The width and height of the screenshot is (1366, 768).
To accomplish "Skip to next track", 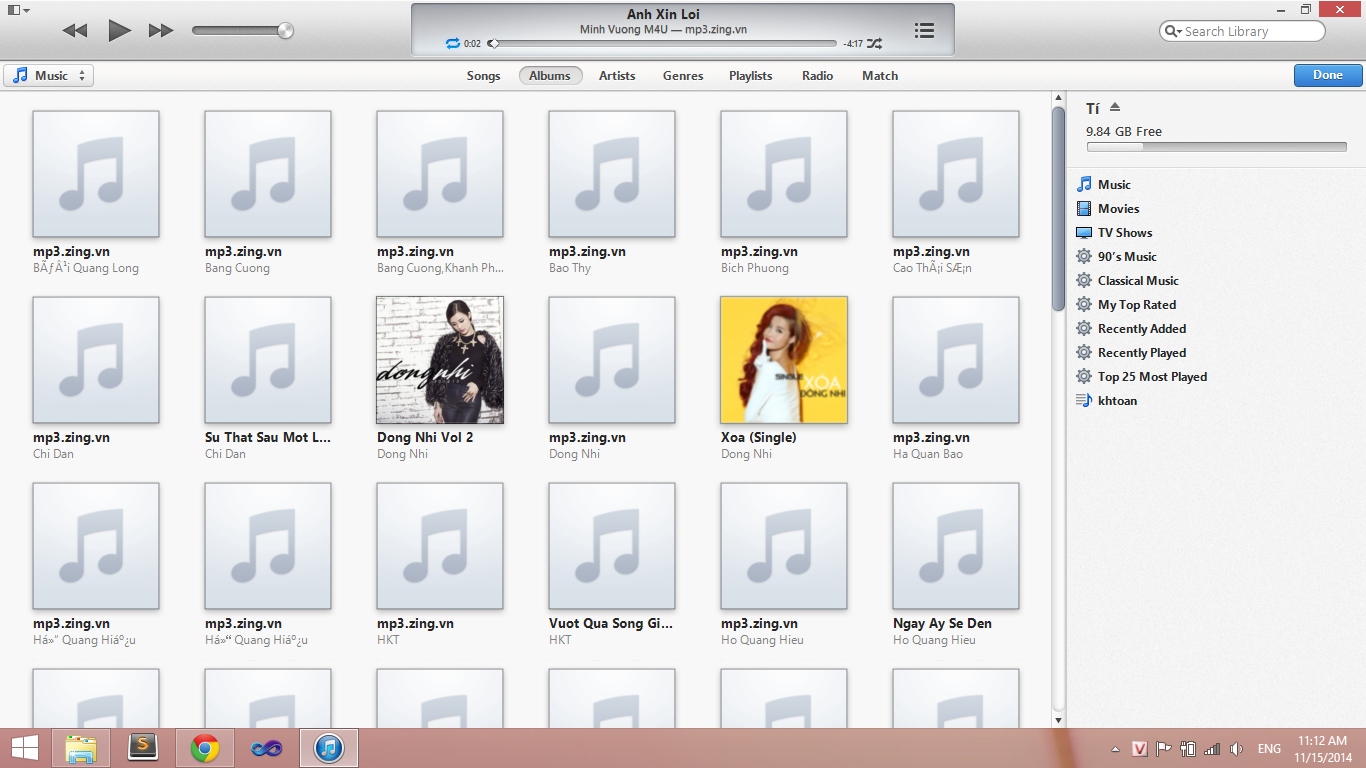I will (161, 30).
